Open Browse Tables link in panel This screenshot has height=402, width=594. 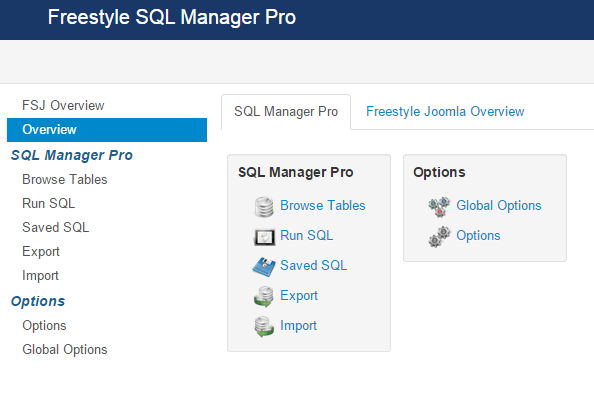[x=322, y=205]
